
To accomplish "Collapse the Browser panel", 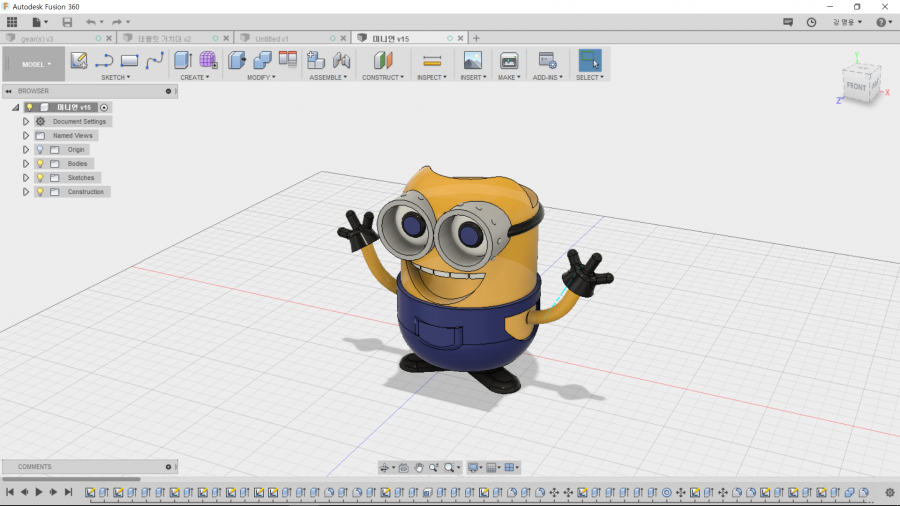I will point(9,91).
